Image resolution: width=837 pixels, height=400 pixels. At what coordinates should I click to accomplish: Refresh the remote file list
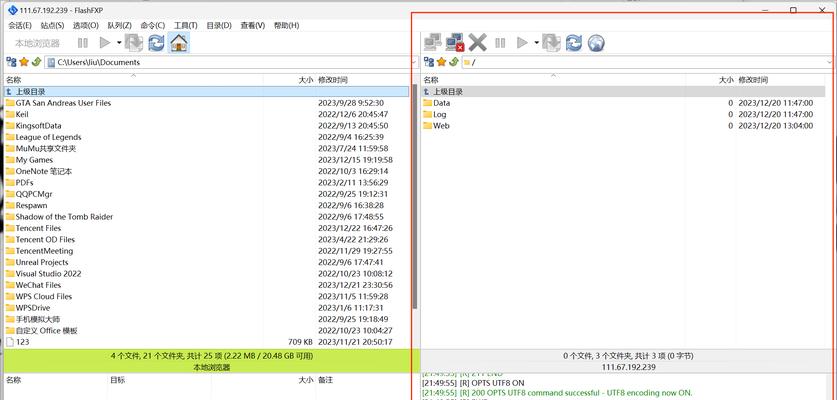pyautogui.click(x=573, y=43)
